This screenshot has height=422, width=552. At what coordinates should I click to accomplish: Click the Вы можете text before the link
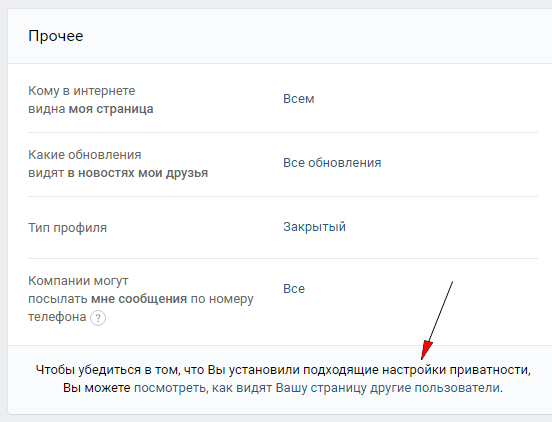[x=97, y=388]
